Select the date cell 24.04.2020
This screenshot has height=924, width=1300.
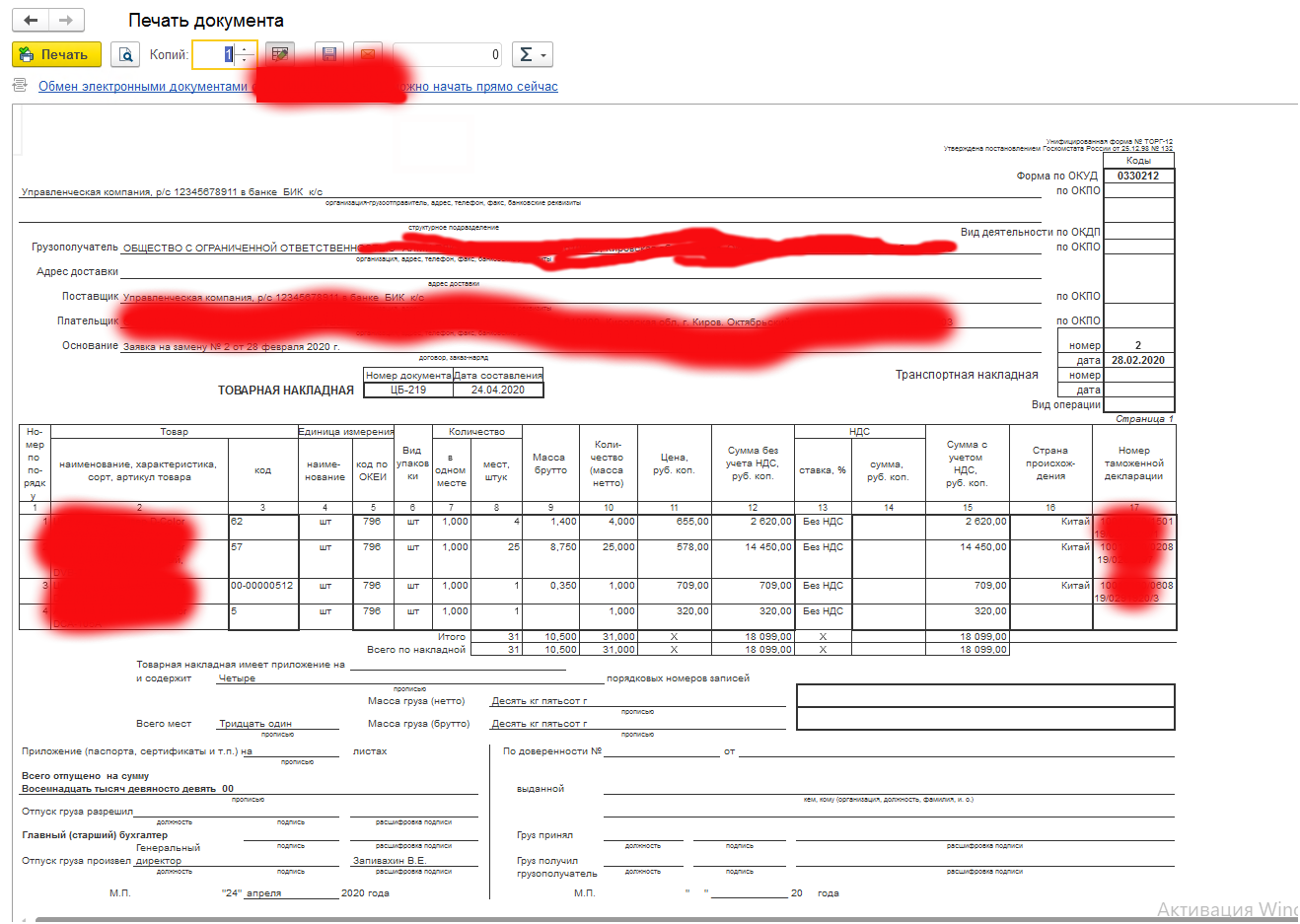(498, 390)
